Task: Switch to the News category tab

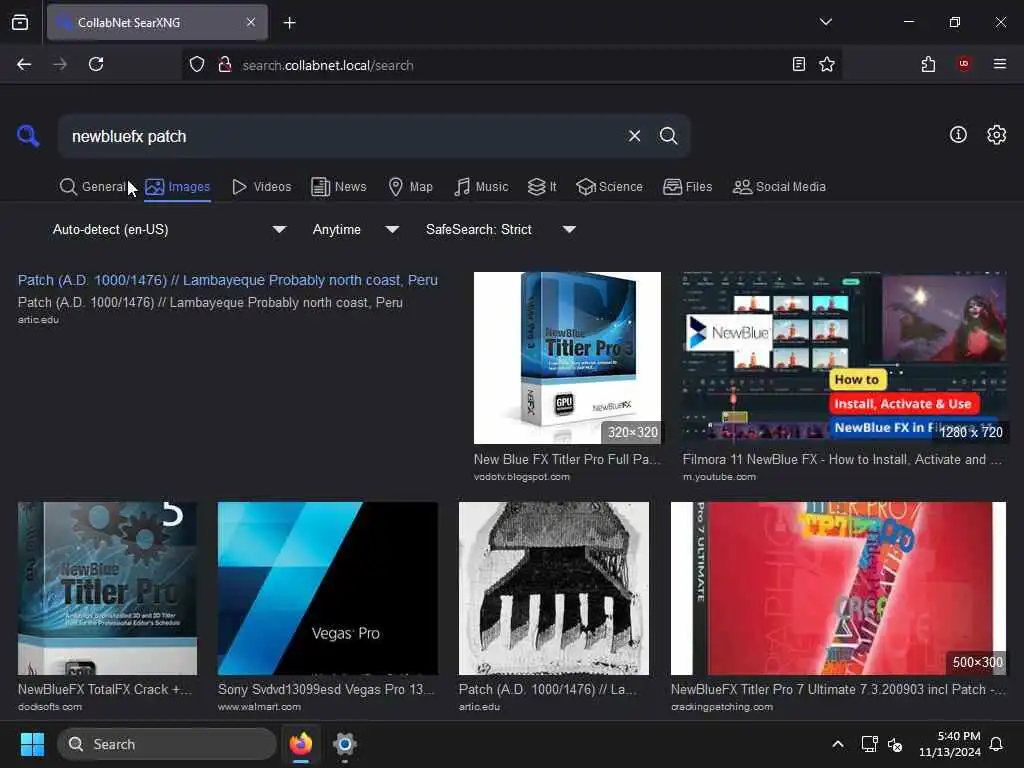Action: tap(338, 187)
